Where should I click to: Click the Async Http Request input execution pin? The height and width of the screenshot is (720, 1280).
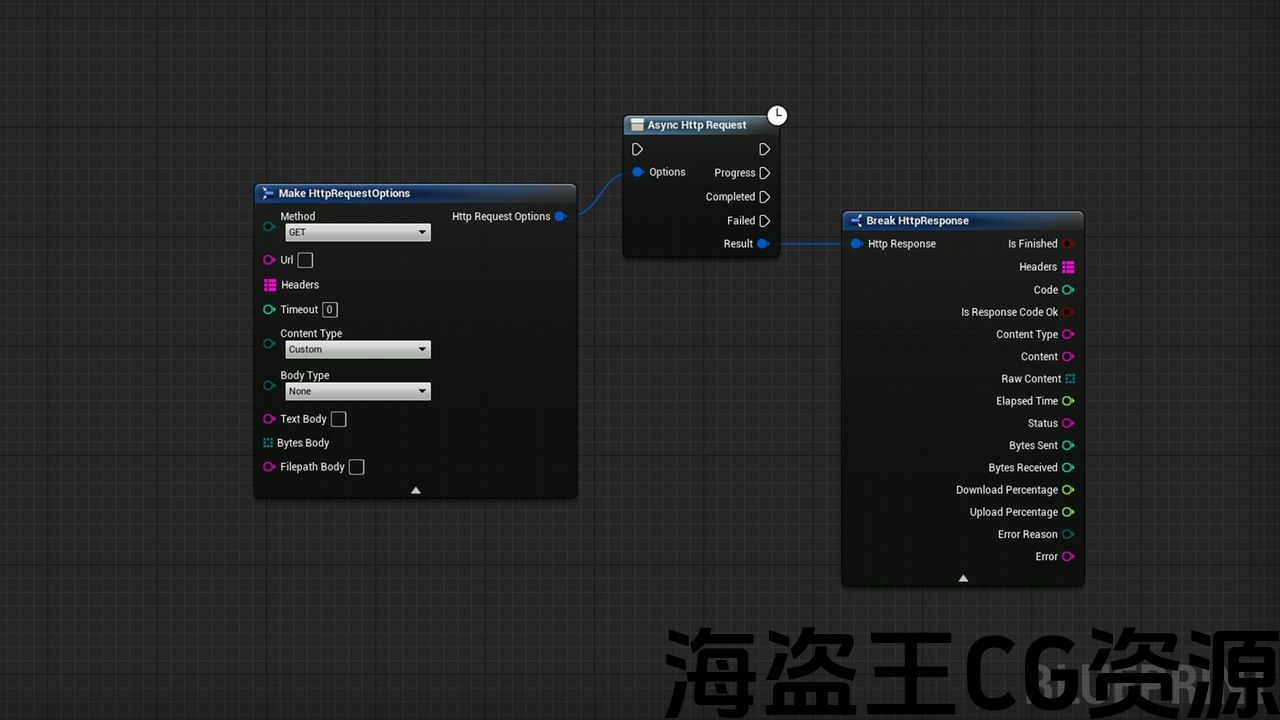tap(638, 149)
